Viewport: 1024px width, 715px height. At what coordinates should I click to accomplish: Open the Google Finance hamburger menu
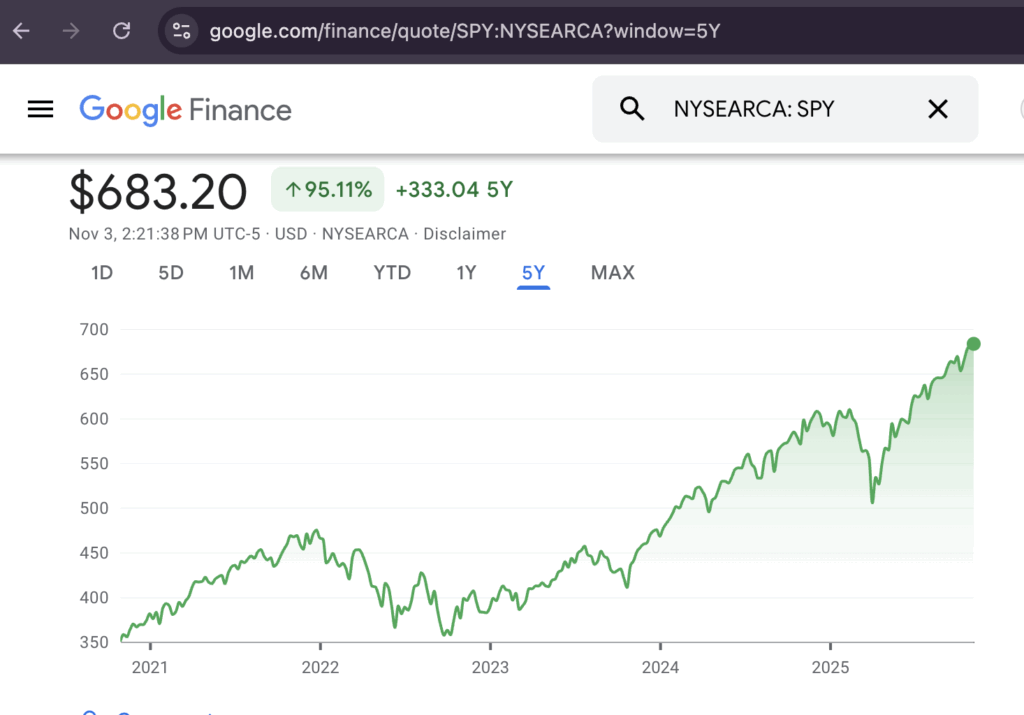pos(40,109)
